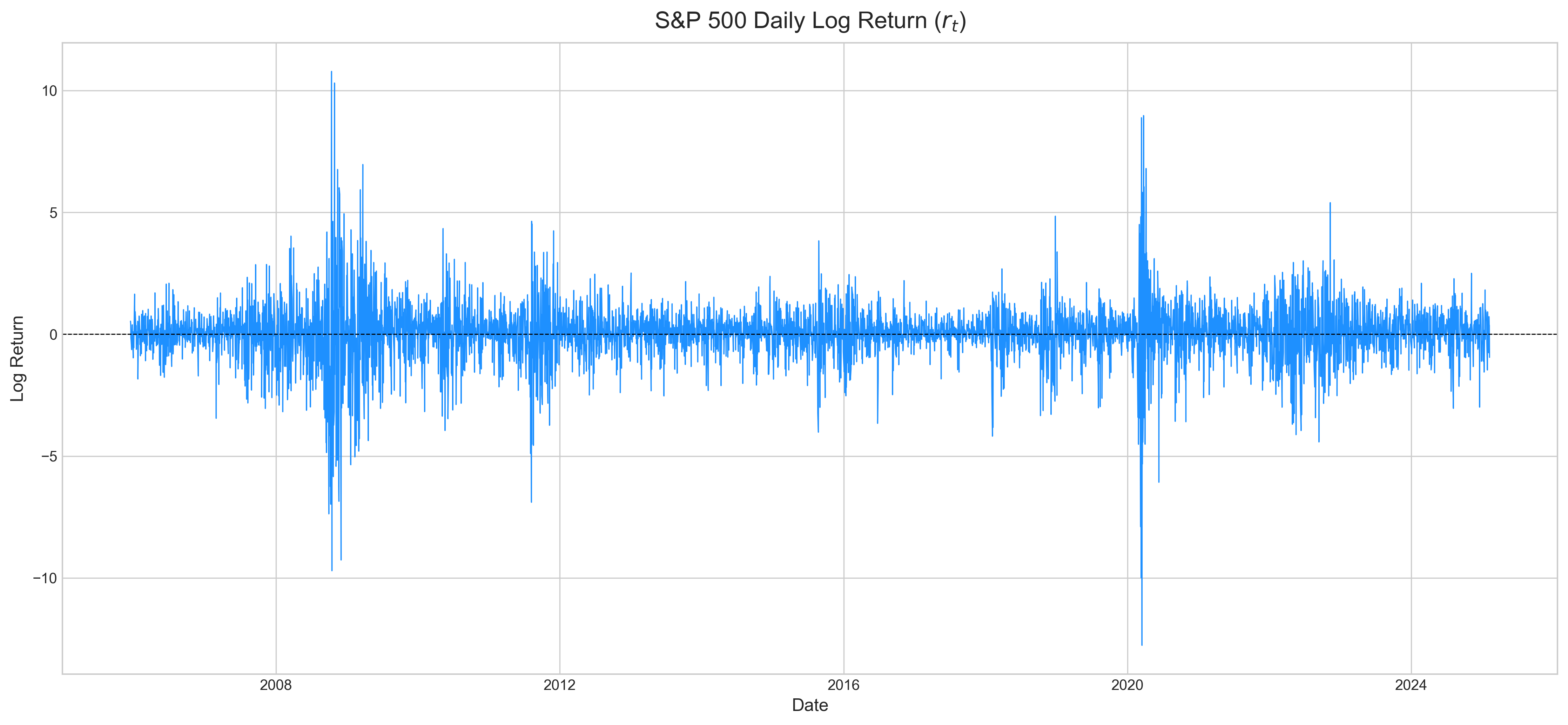The height and width of the screenshot is (725, 1568).
Task: Select the 2016 x-axis tick label
Action: pos(844,685)
